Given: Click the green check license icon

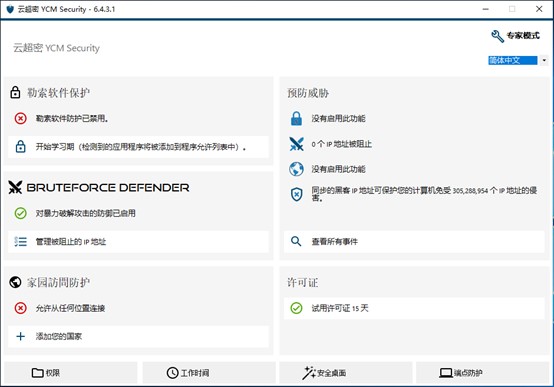Looking at the screenshot, I should pos(296,308).
